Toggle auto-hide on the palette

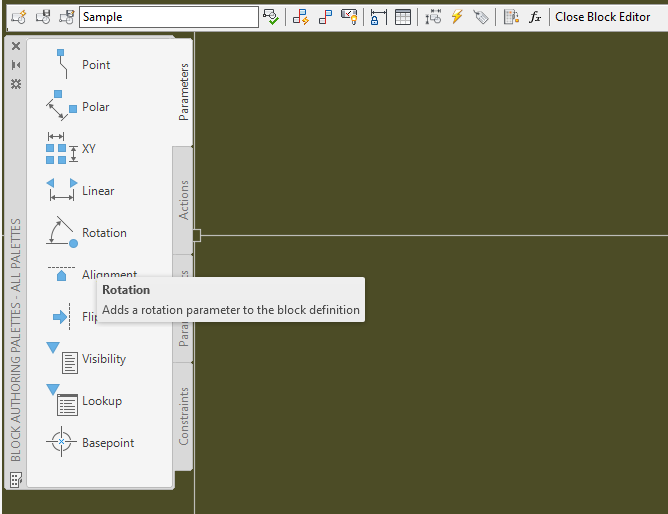pyautogui.click(x=16, y=65)
